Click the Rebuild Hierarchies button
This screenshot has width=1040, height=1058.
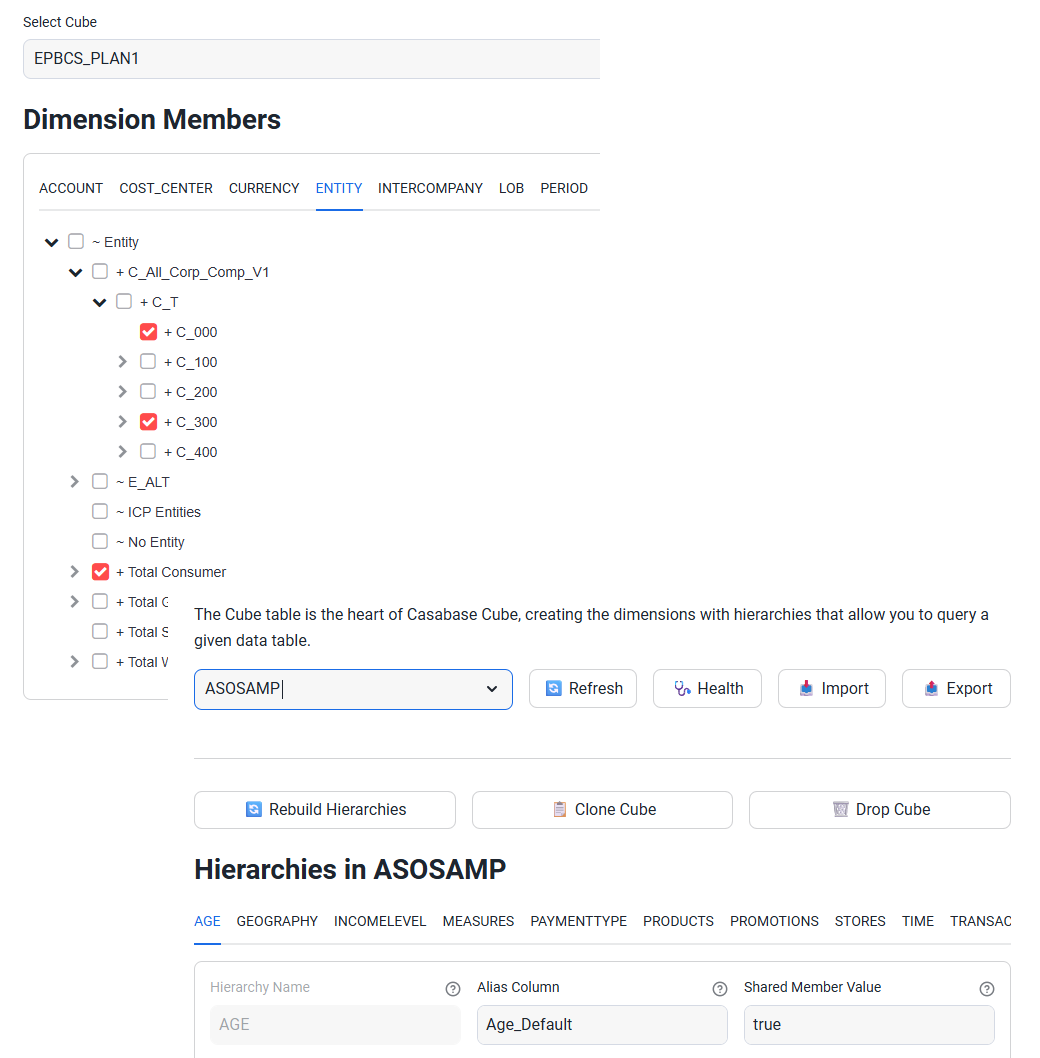pos(324,810)
